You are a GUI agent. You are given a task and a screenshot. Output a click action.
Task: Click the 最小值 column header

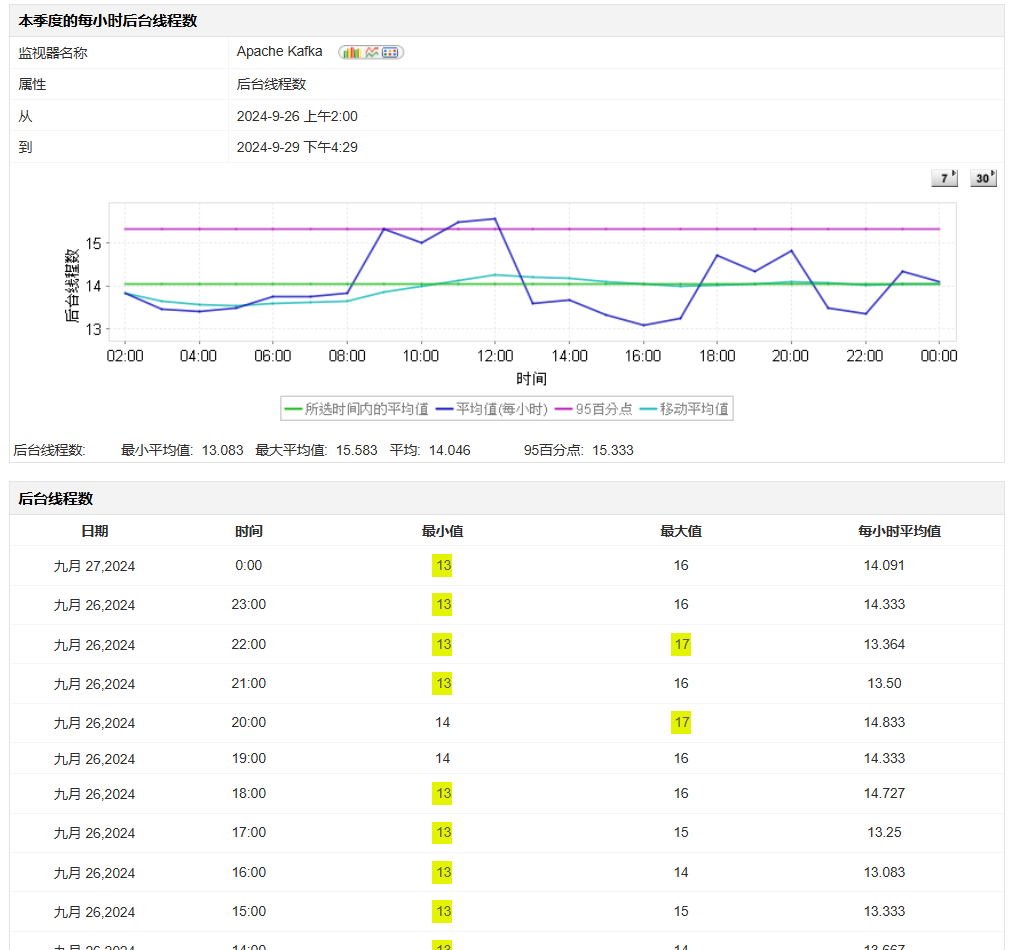tap(443, 531)
